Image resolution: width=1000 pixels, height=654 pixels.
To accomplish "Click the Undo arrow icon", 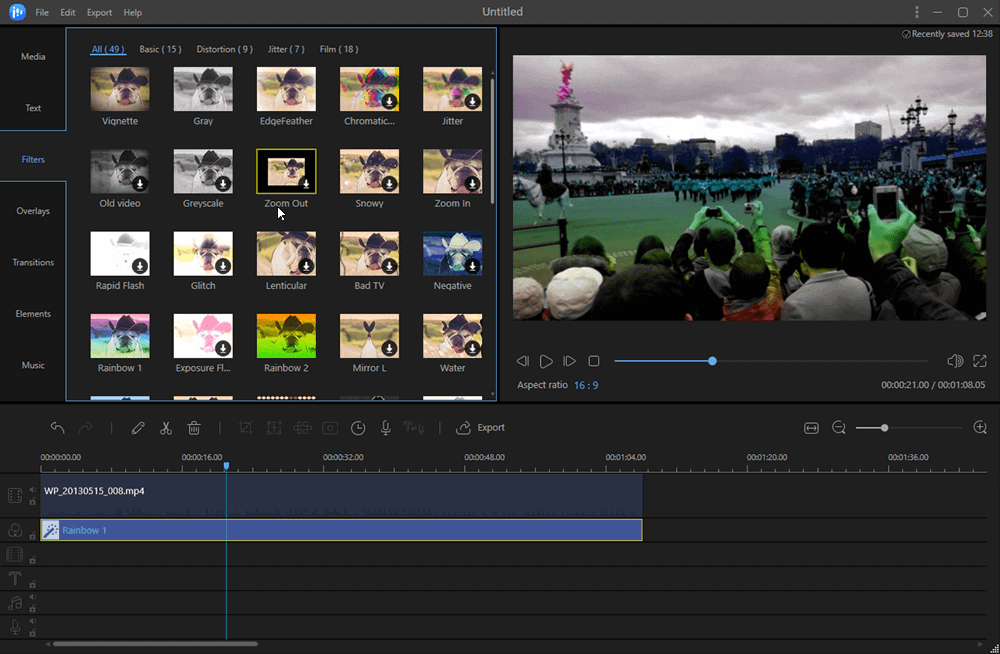I will point(57,427).
